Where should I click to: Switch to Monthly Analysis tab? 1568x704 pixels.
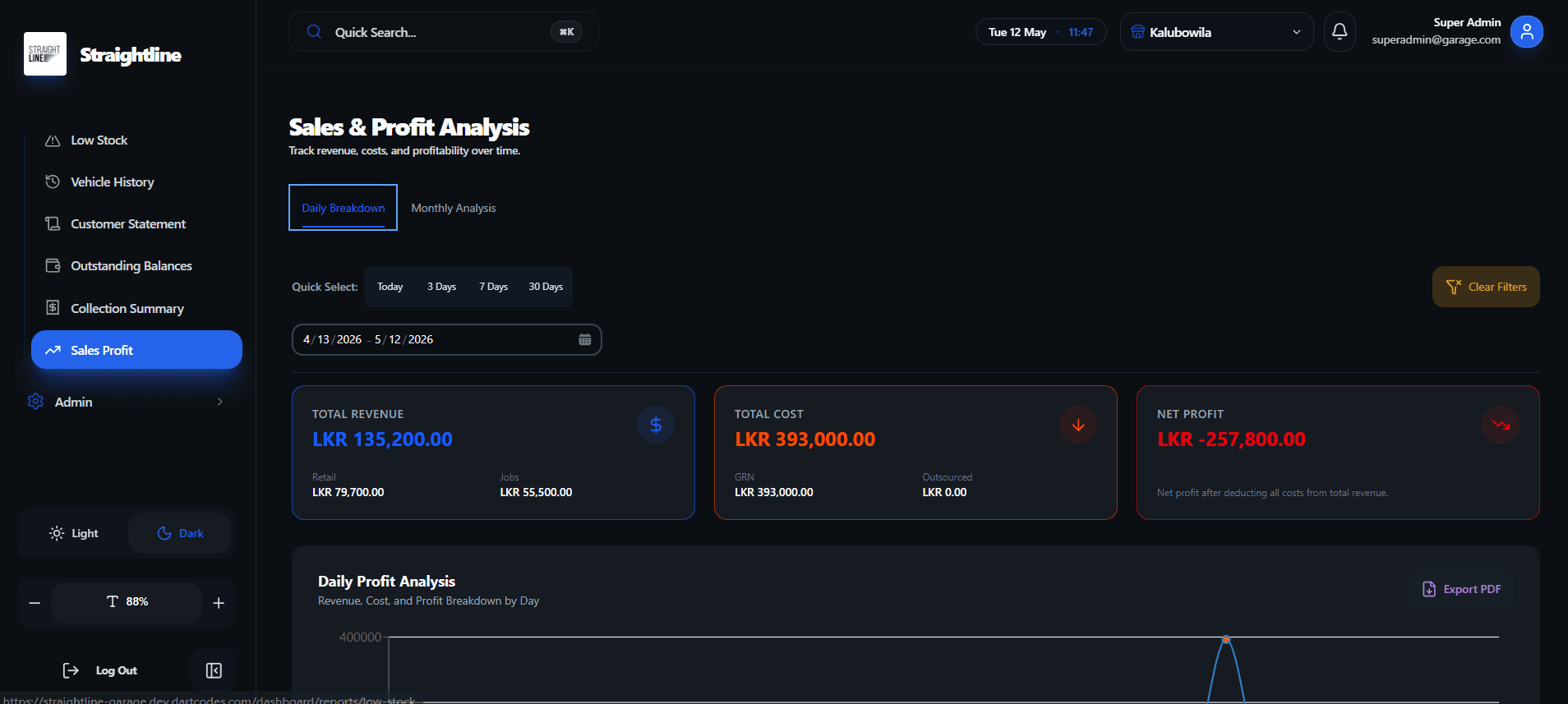click(x=454, y=208)
